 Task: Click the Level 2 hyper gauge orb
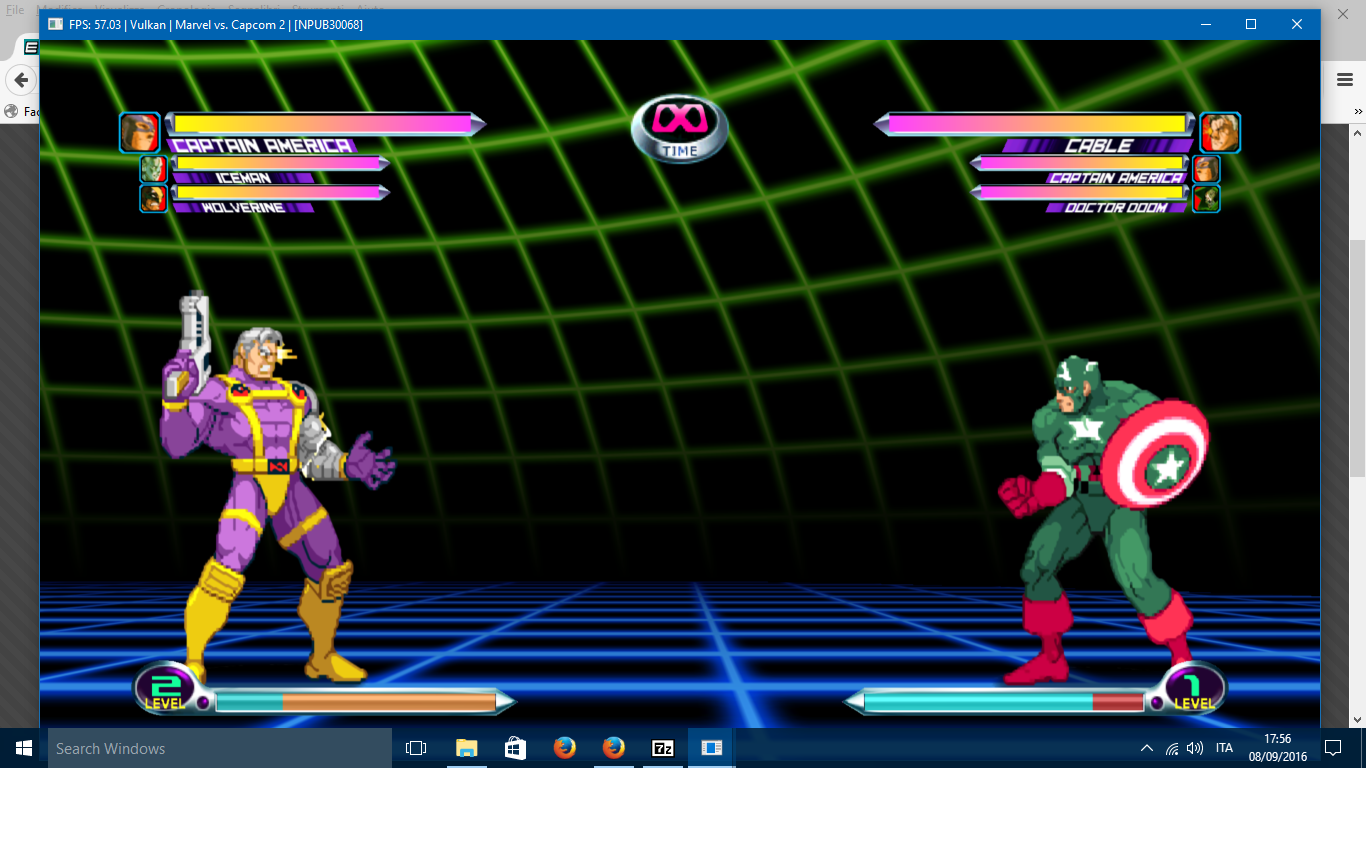(x=166, y=688)
